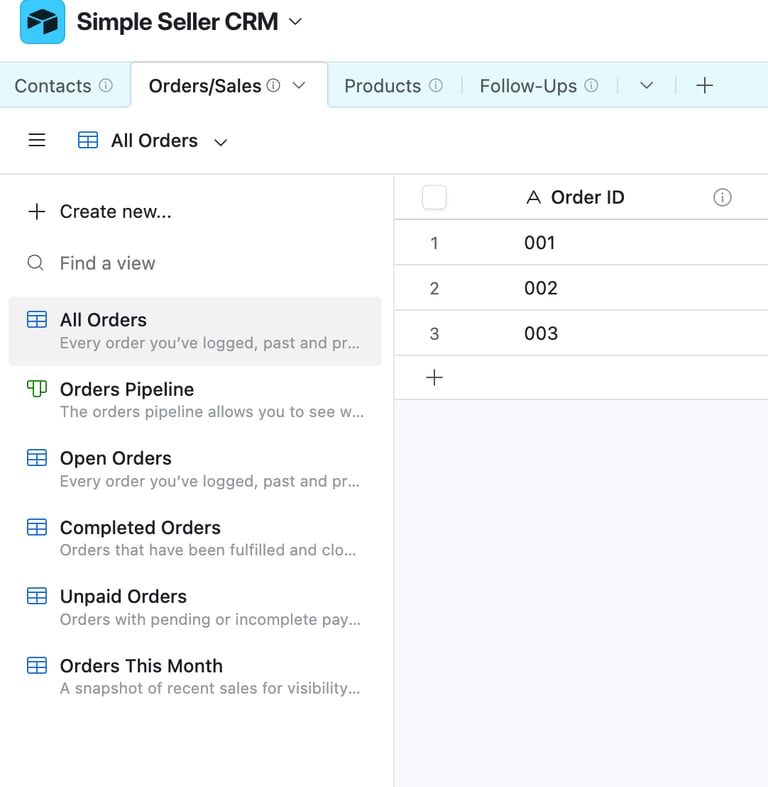Click grid icon of Open Orders view
The width and height of the screenshot is (768, 787).
pos(37,457)
